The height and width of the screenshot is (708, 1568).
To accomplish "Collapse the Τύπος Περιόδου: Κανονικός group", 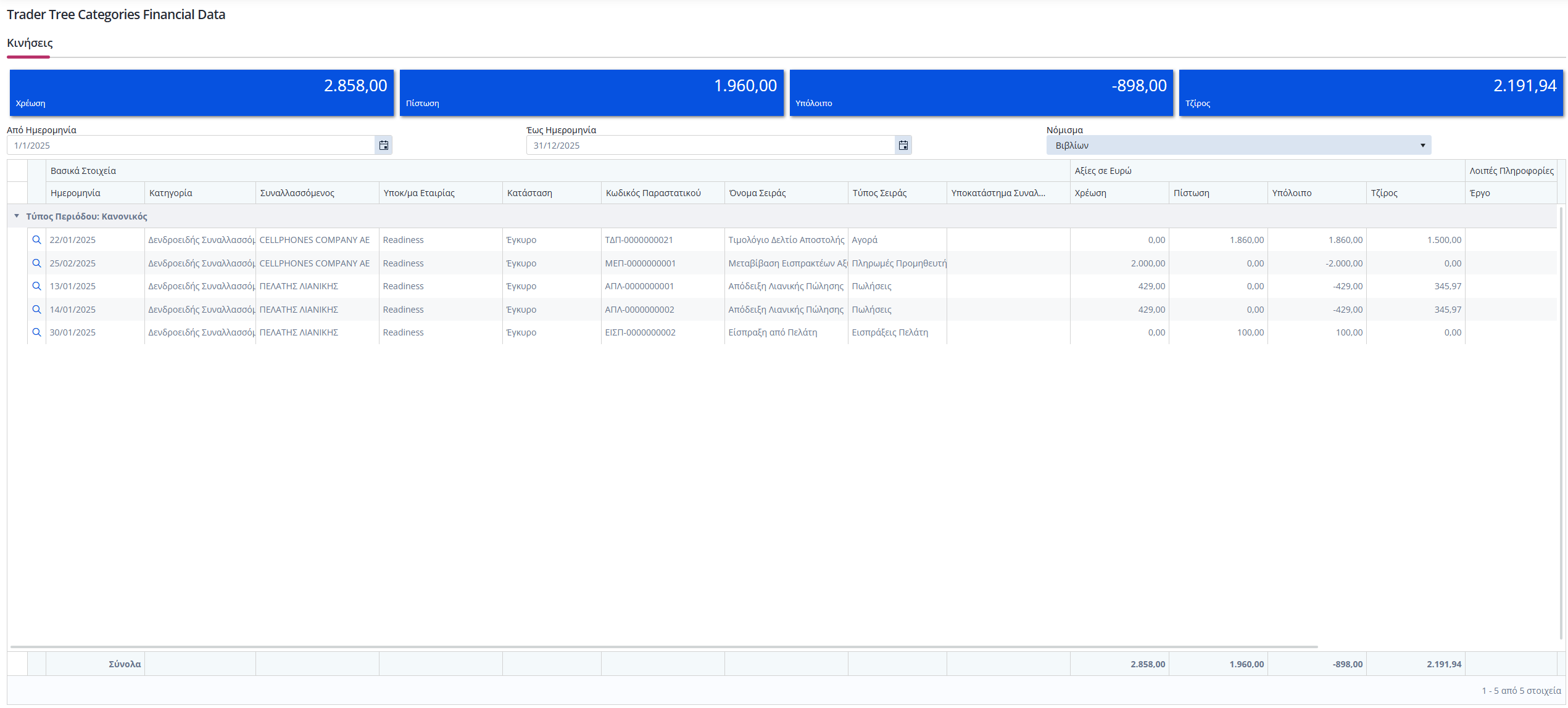I will point(17,216).
